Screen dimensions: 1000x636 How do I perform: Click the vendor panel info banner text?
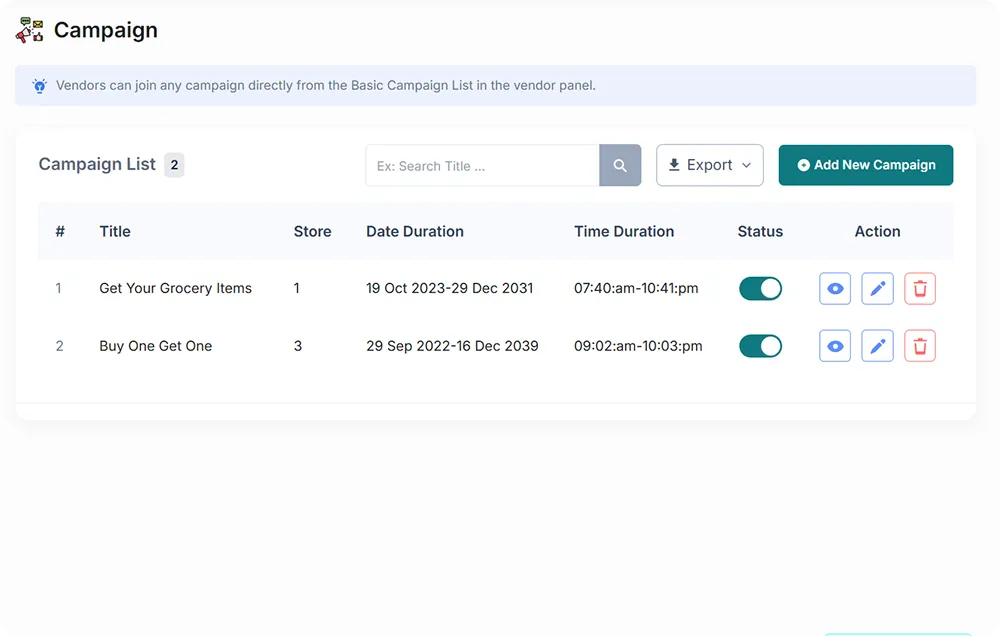[326, 85]
